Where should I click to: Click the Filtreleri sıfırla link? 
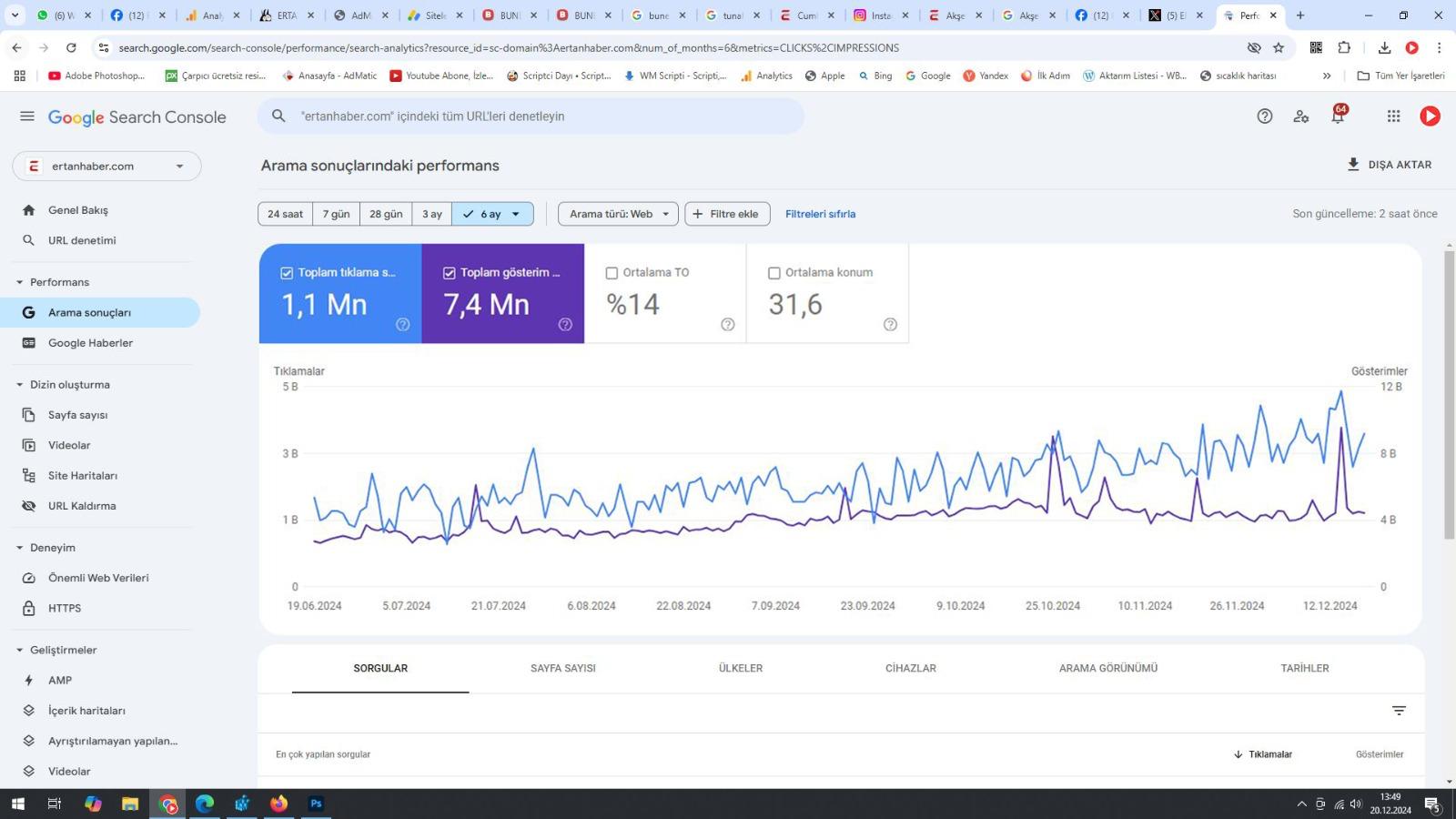[820, 214]
